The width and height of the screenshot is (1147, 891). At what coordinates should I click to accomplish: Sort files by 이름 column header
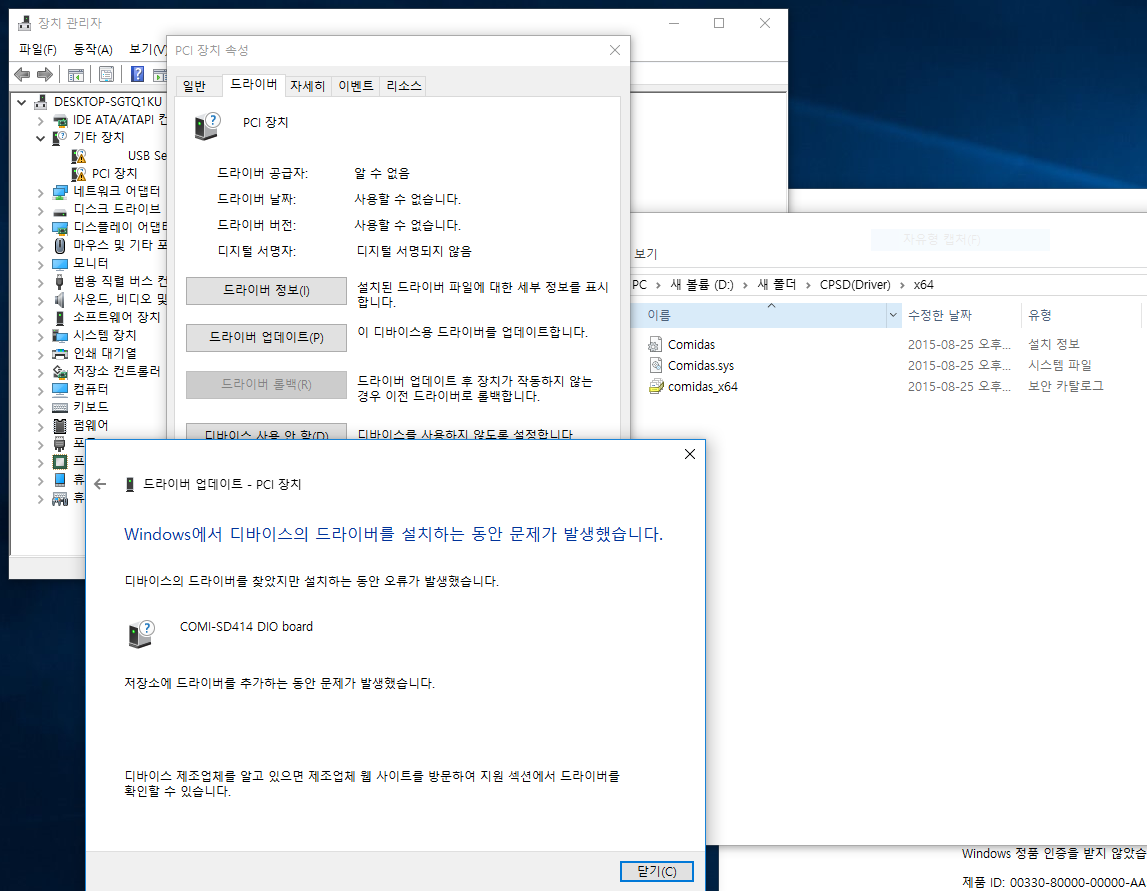[x=760, y=315]
